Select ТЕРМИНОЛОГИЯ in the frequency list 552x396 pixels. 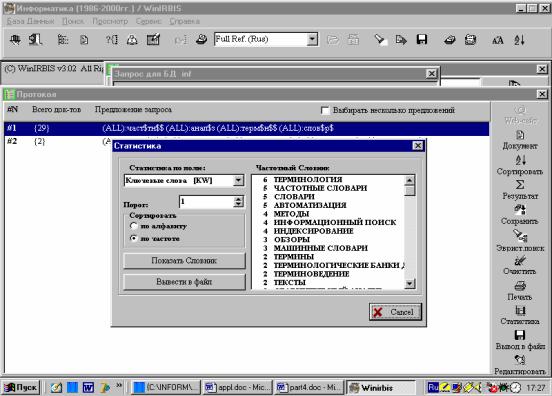(x=308, y=180)
